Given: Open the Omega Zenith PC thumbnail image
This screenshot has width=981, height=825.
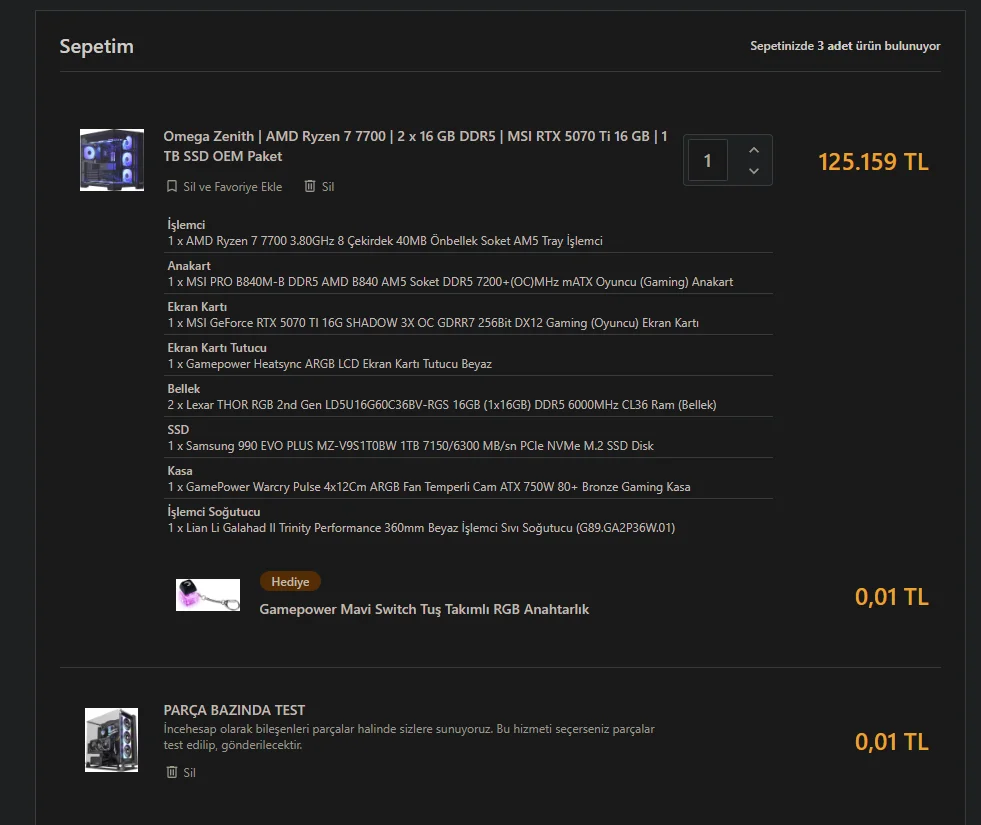Looking at the screenshot, I should [112, 160].
